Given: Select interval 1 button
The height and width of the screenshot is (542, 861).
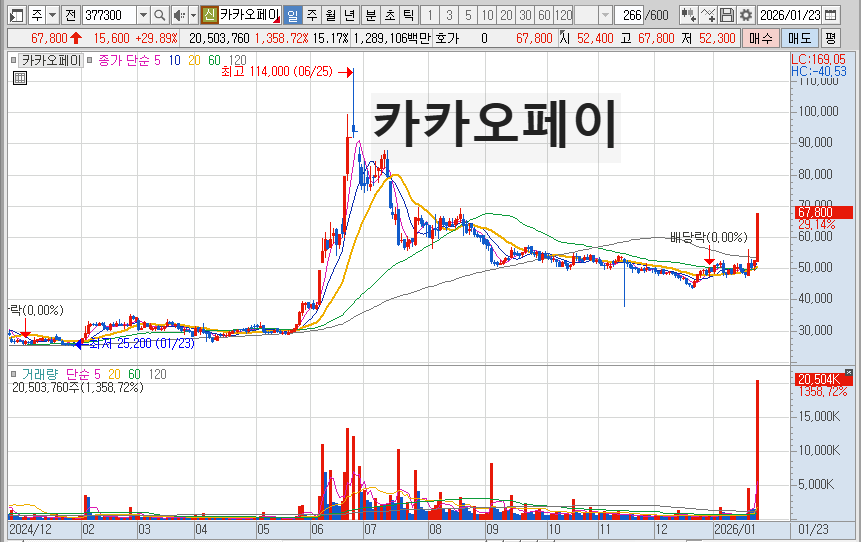Looking at the screenshot, I should tap(430, 15).
